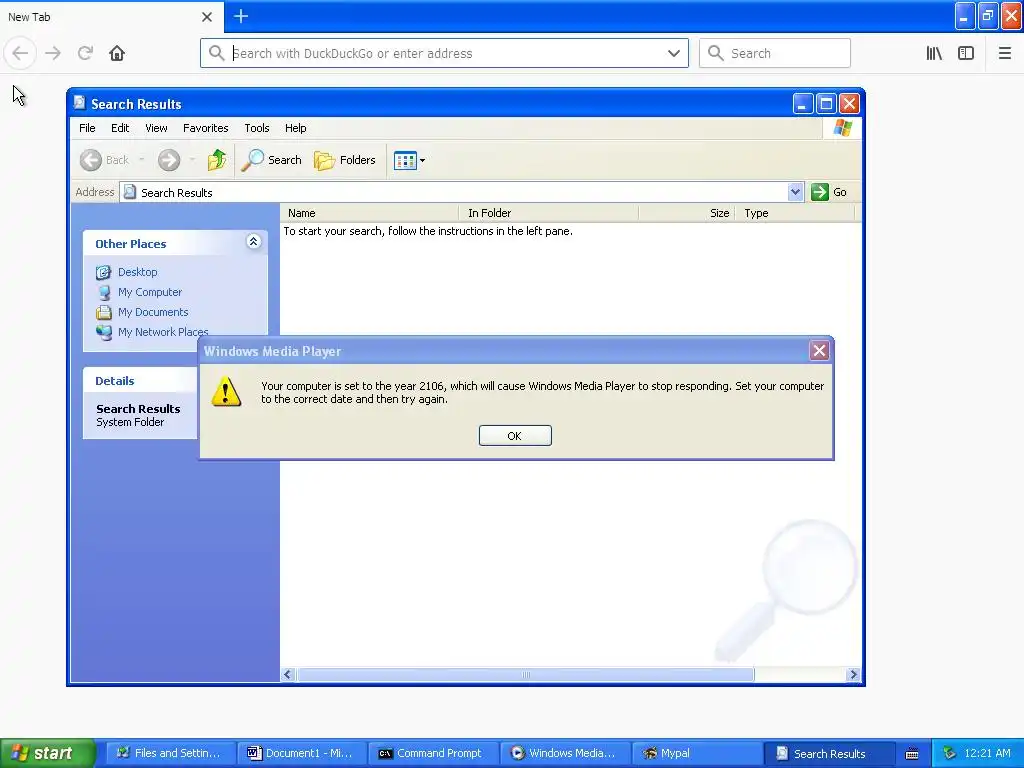Image resolution: width=1024 pixels, height=768 pixels.
Task: Click the horizontal scrollbar left arrow
Action: pyautogui.click(x=288, y=675)
